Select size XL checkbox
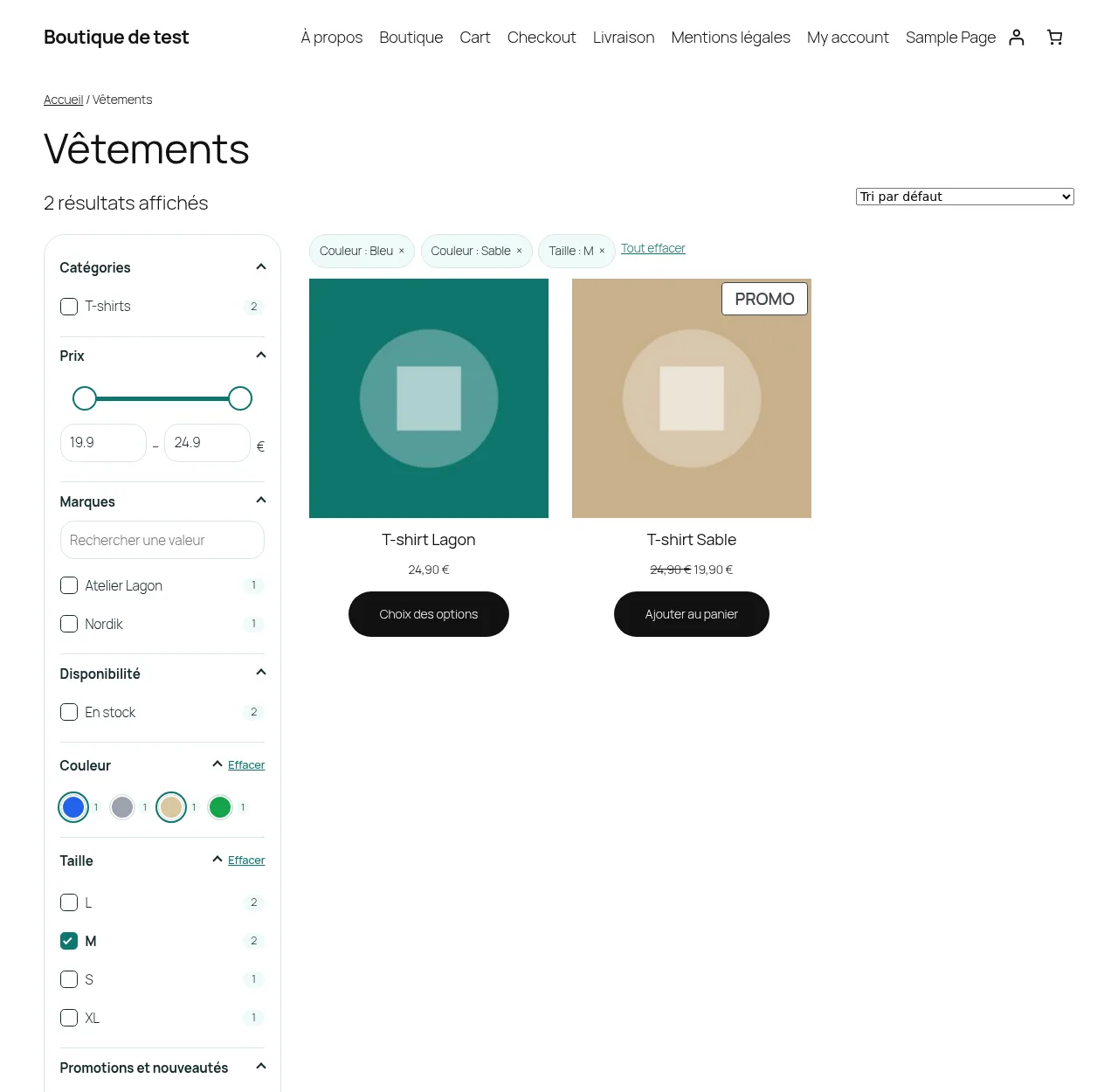Image resolution: width=1118 pixels, height=1092 pixels. [x=69, y=1018]
